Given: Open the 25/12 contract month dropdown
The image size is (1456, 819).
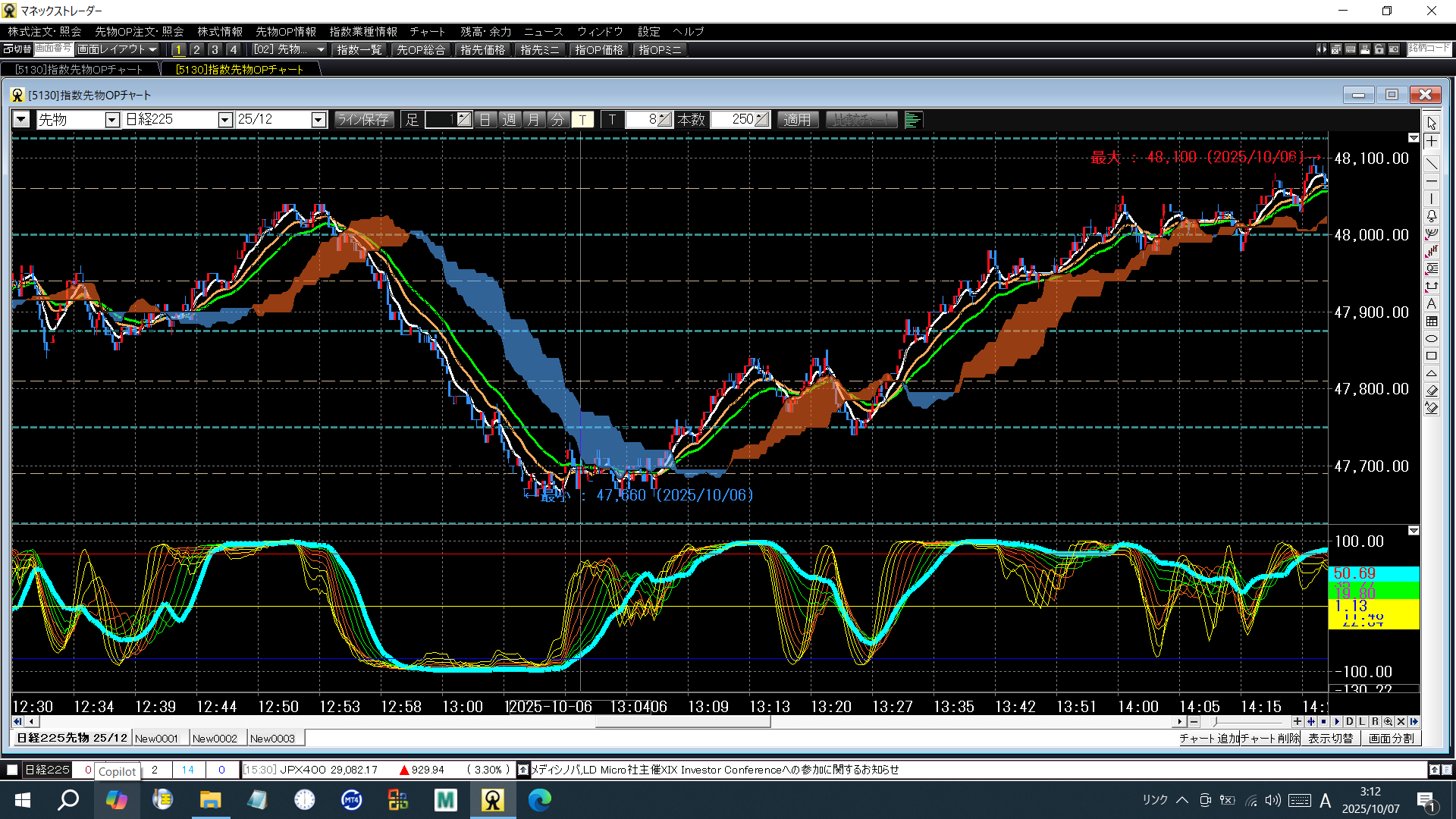Looking at the screenshot, I should (318, 120).
